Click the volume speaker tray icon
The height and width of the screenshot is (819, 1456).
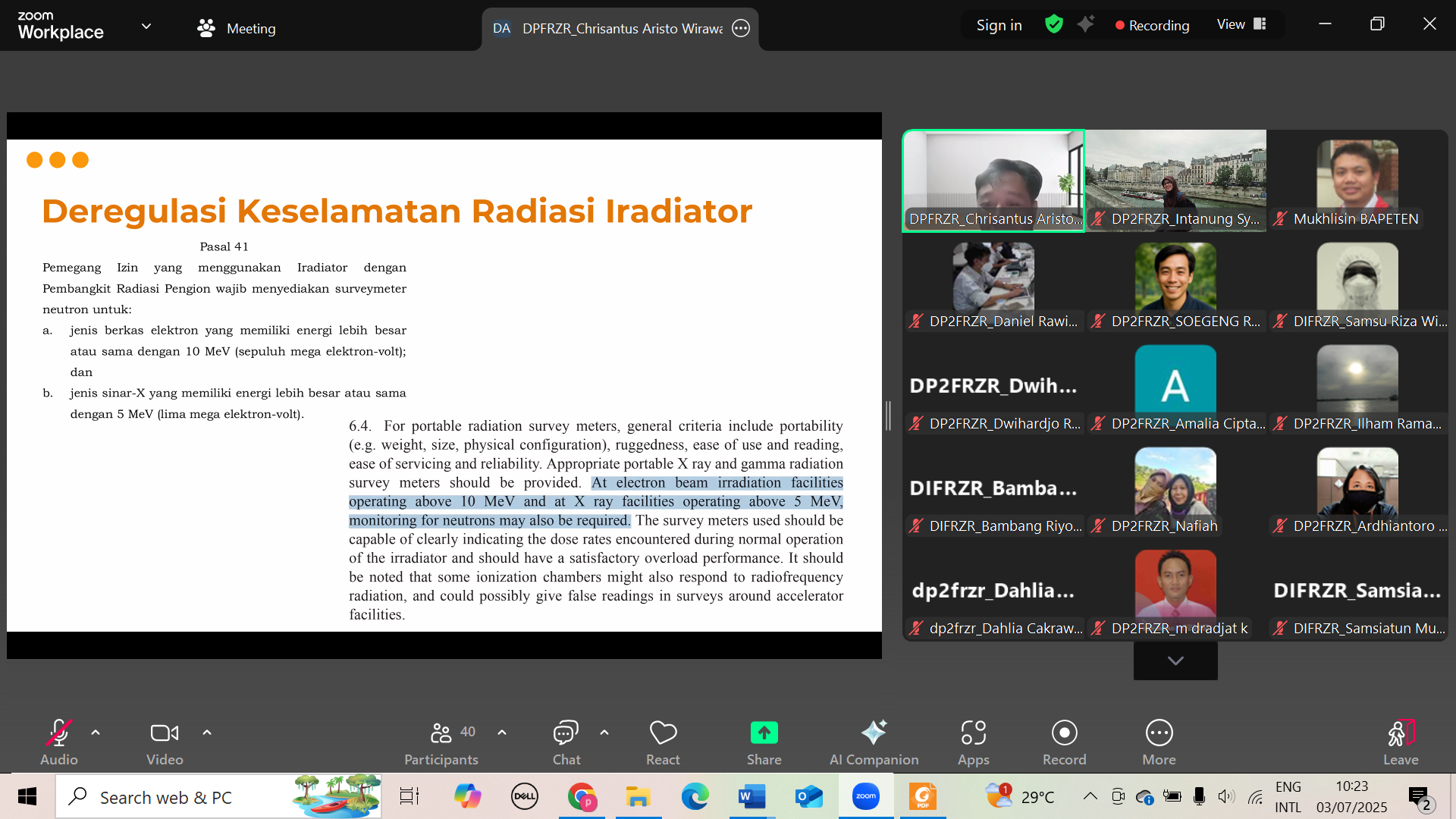[1226, 796]
